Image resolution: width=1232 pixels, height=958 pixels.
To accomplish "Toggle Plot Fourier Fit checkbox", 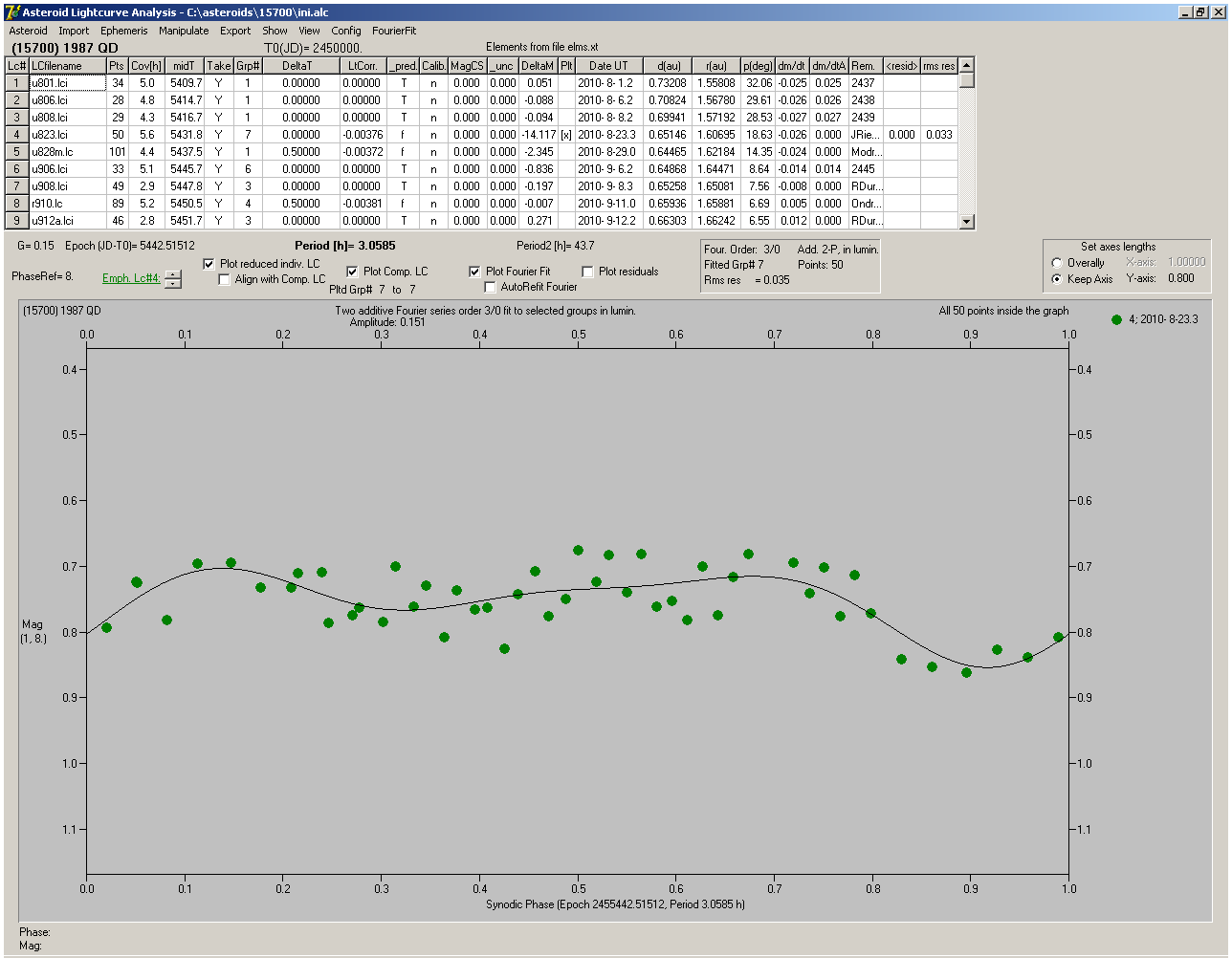I will coord(474,272).
